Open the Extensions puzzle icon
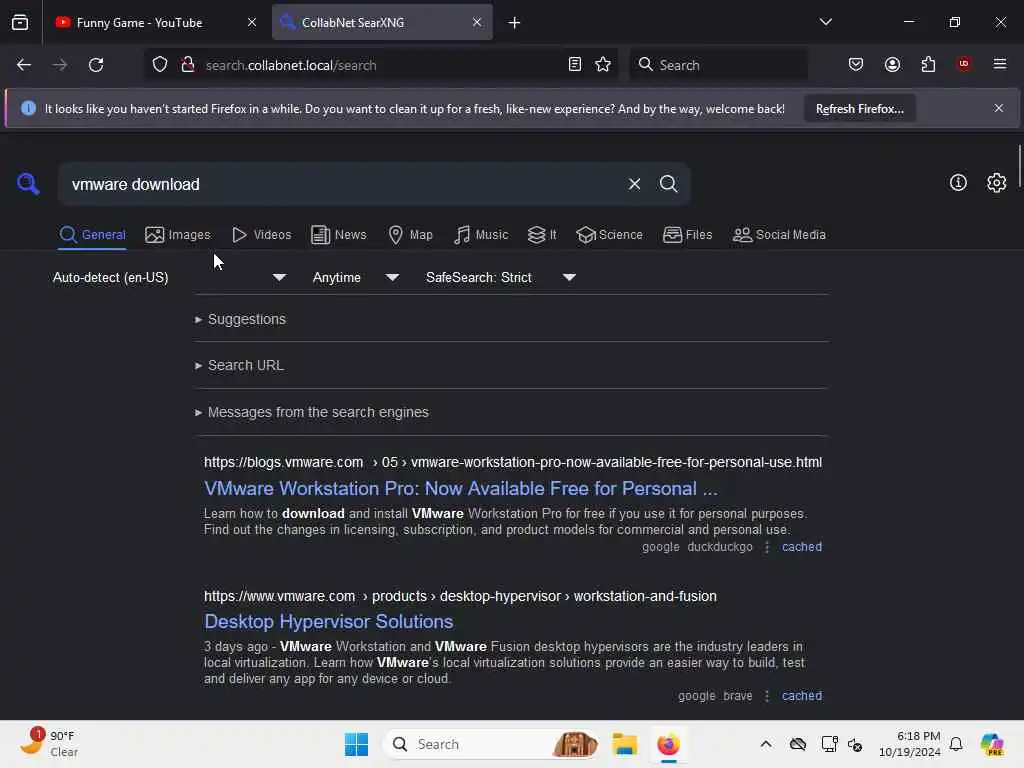The image size is (1024, 768). pos(928,65)
